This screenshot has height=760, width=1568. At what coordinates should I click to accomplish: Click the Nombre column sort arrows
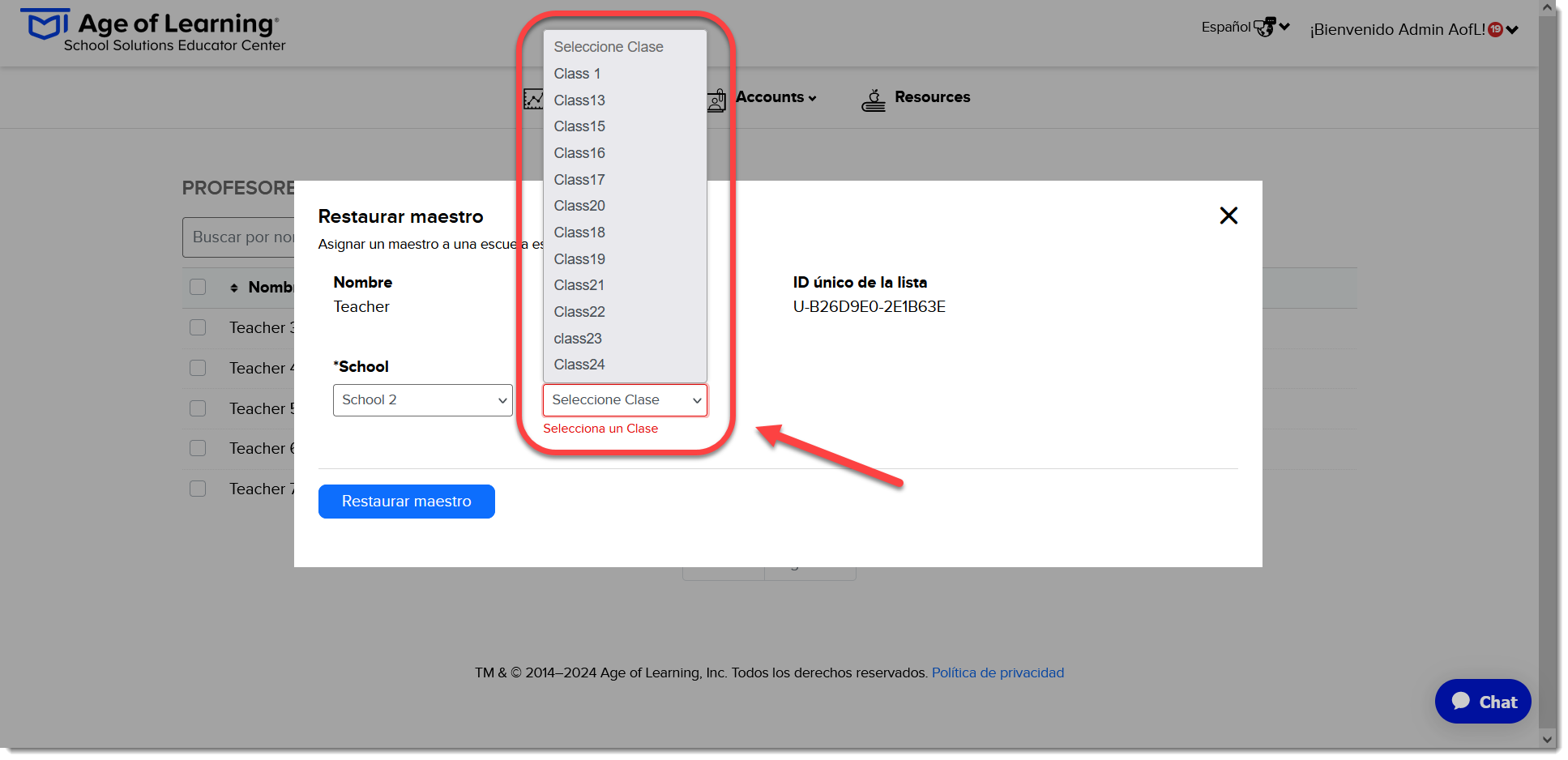pyautogui.click(x=234, y=288)
